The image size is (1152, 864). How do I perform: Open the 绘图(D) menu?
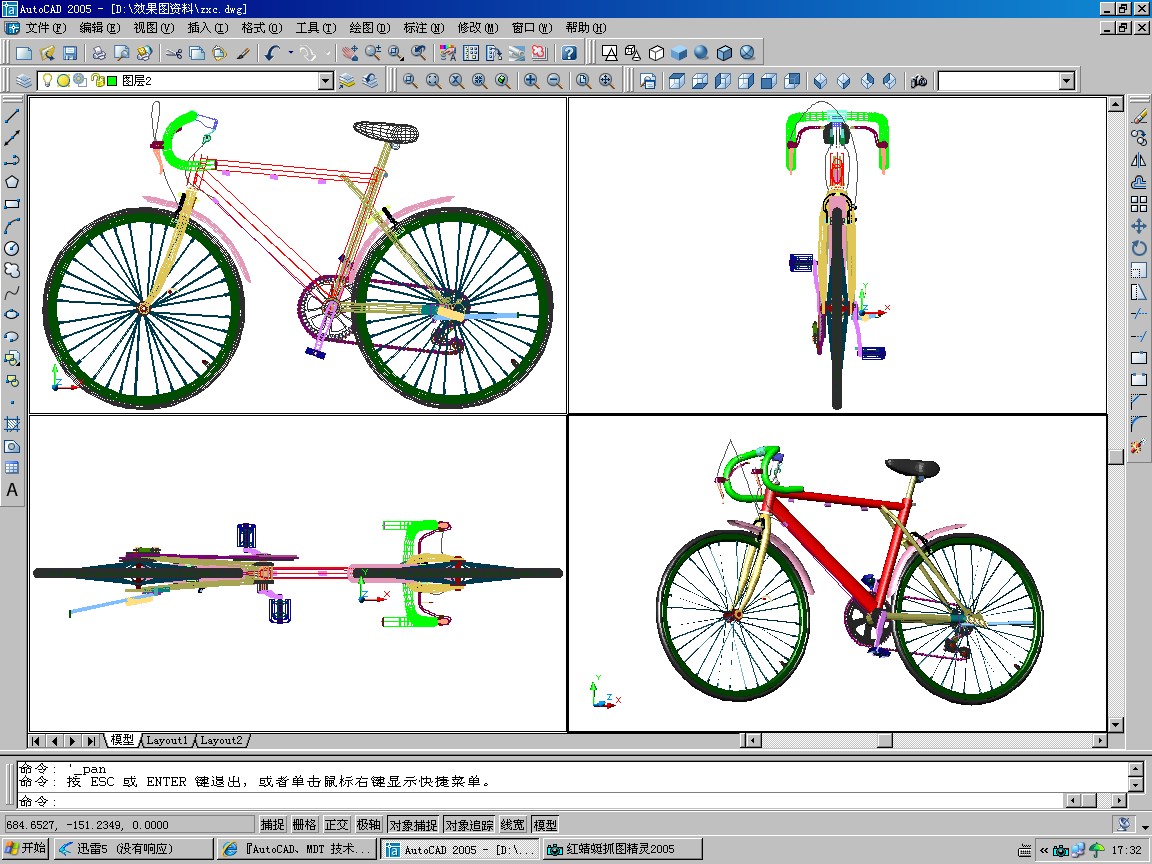tap(370, 28)
